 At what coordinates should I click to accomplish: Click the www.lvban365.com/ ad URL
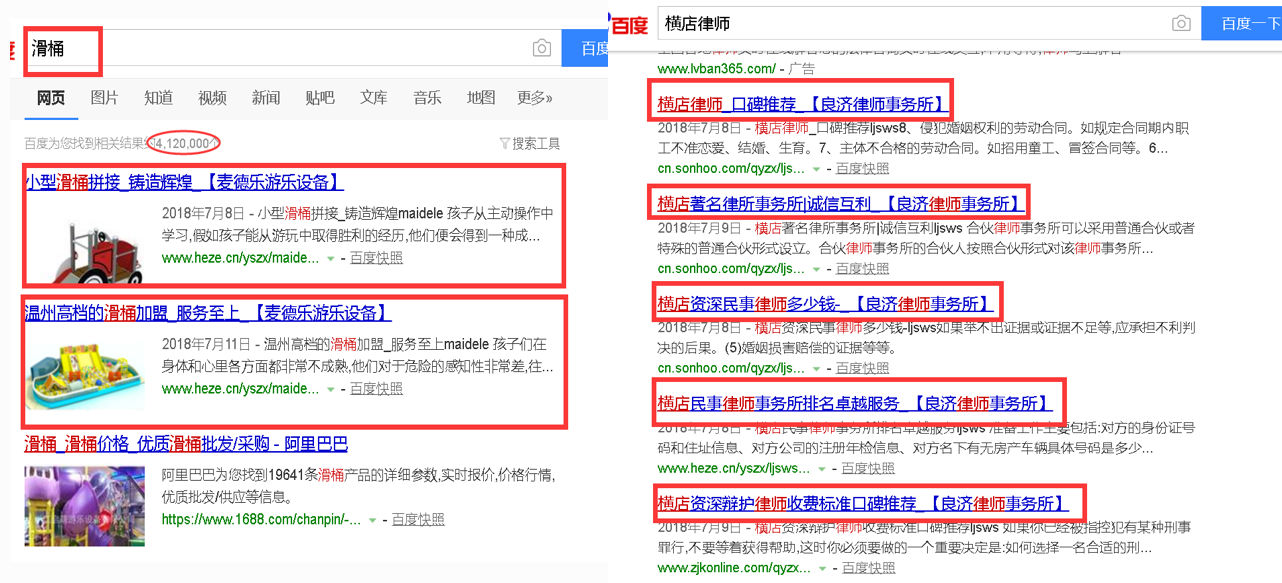pos(716,69)
